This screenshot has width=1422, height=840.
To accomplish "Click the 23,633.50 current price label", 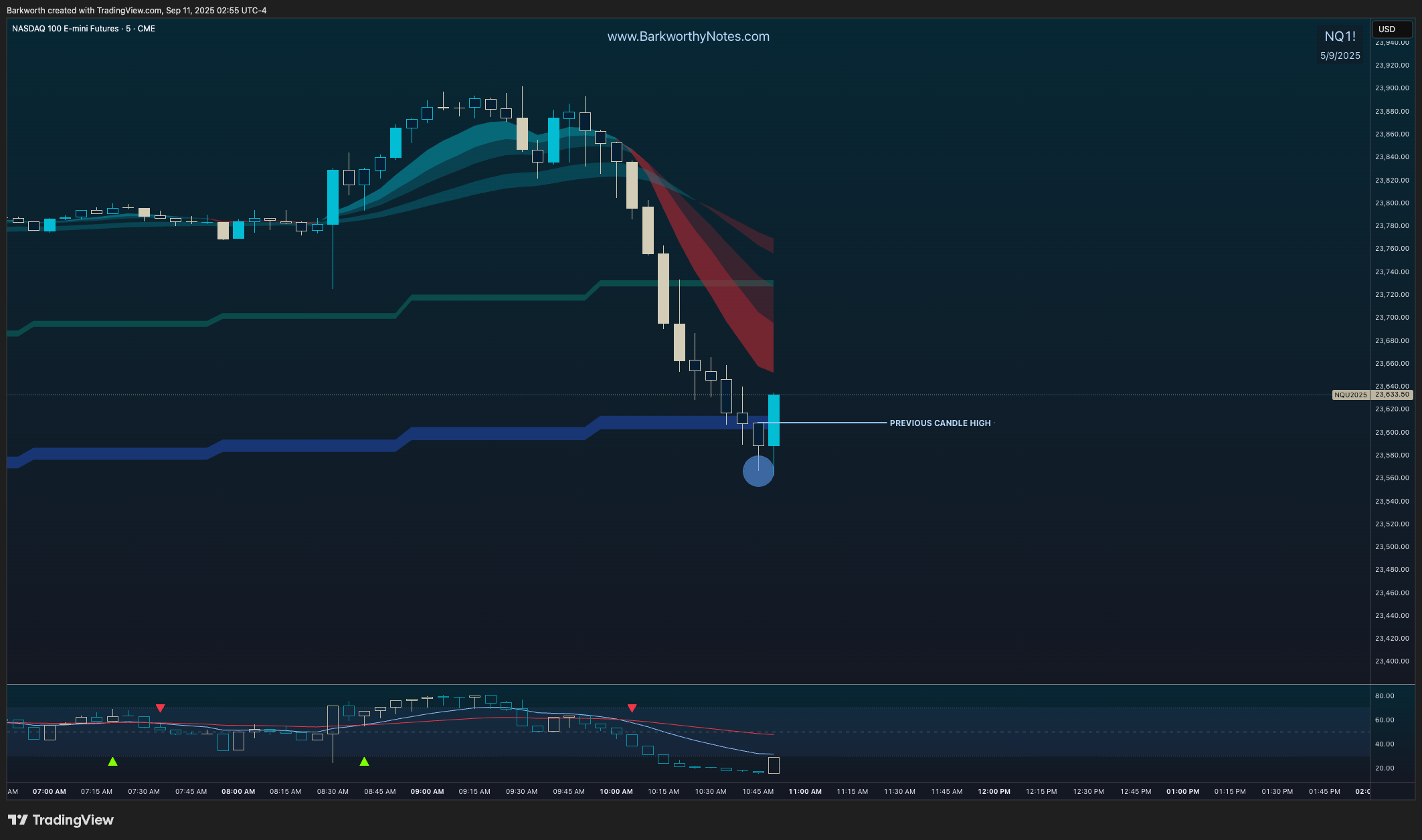I will (1392, 395).
